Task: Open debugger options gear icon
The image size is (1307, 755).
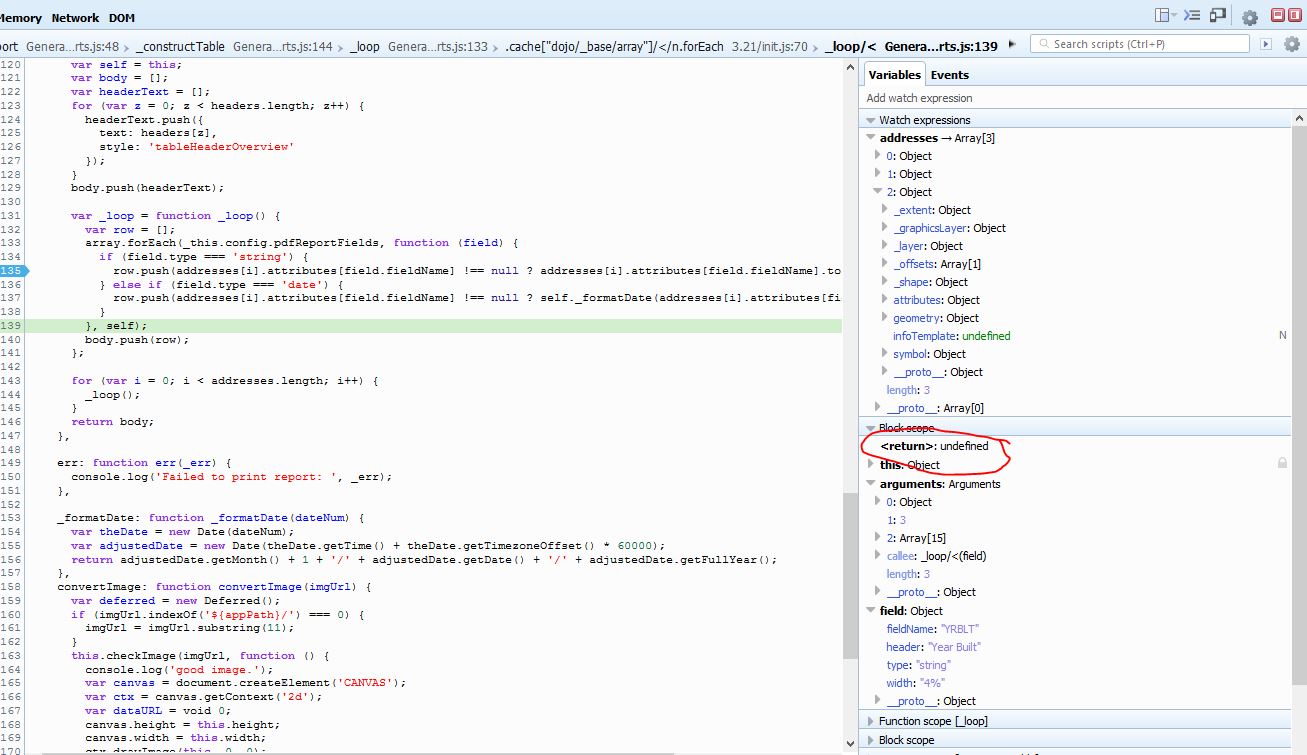Action: tap(1293, 44)
